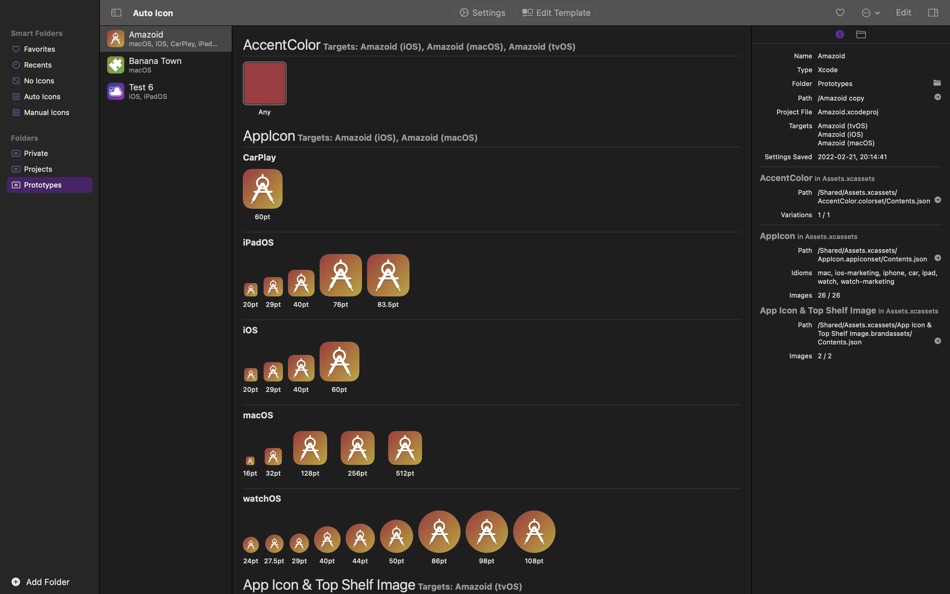Select the macOS 512pt icon

[x=405, y=448]
